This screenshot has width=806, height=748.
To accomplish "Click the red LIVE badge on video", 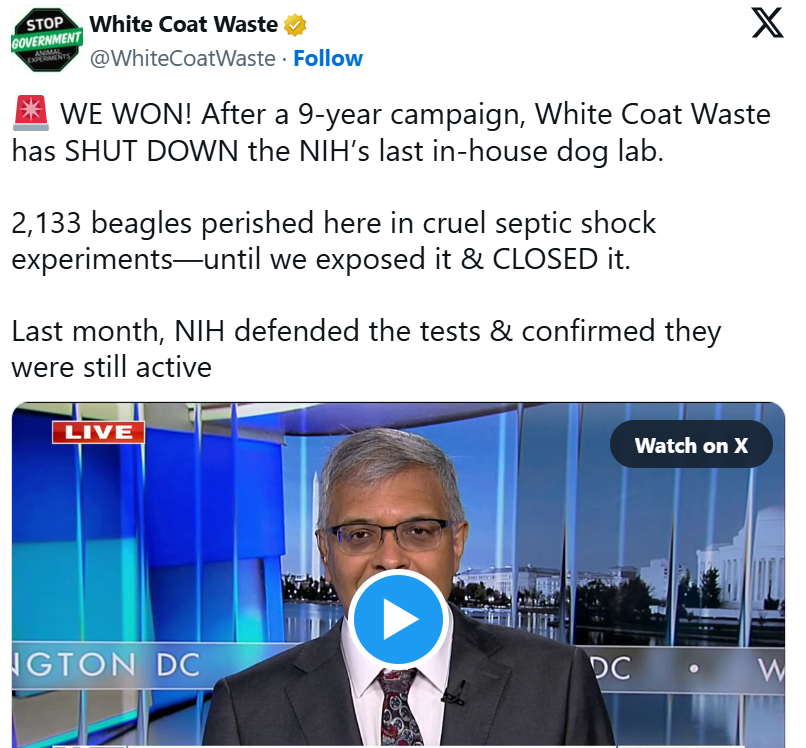I will pos(98,432).
